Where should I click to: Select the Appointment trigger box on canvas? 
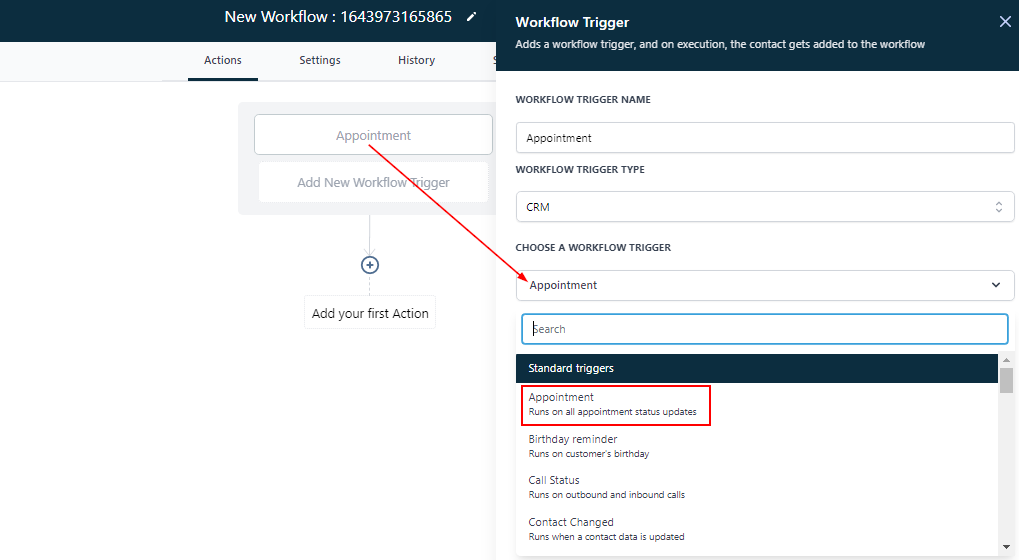pyautogui.click(x=373, y=135)
